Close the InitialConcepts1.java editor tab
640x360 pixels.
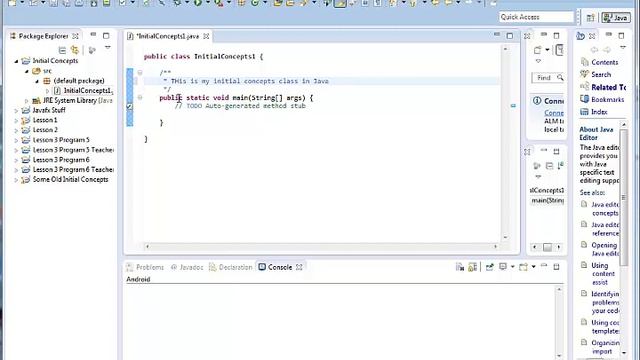(x=206, y=36)
